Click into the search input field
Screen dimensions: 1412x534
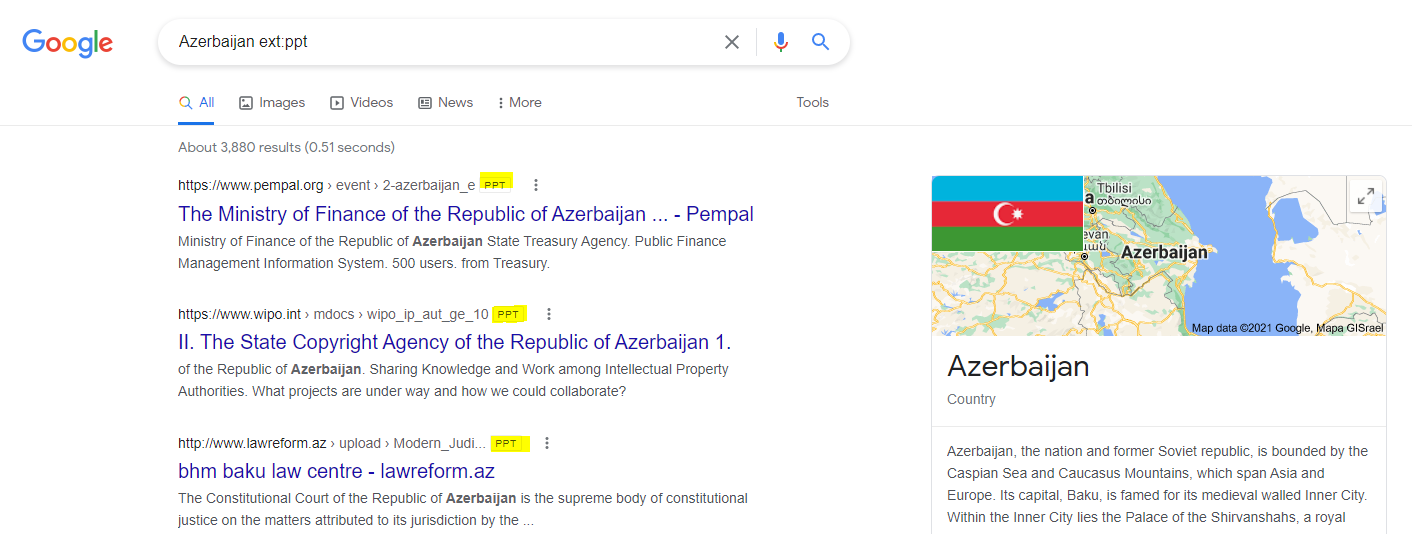(440, 42)
